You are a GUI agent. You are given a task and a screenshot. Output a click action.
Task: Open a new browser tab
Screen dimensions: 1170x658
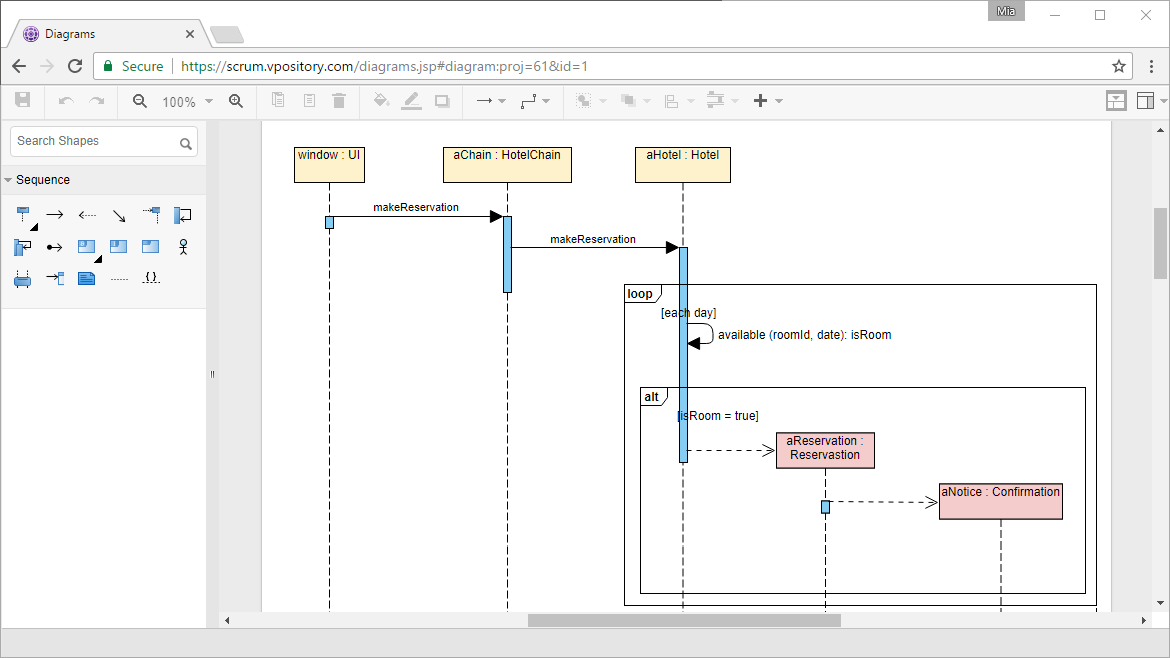(x=227, y=34)
